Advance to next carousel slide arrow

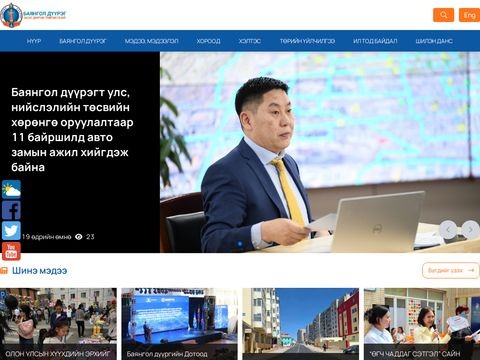click(x=470, y=230)
